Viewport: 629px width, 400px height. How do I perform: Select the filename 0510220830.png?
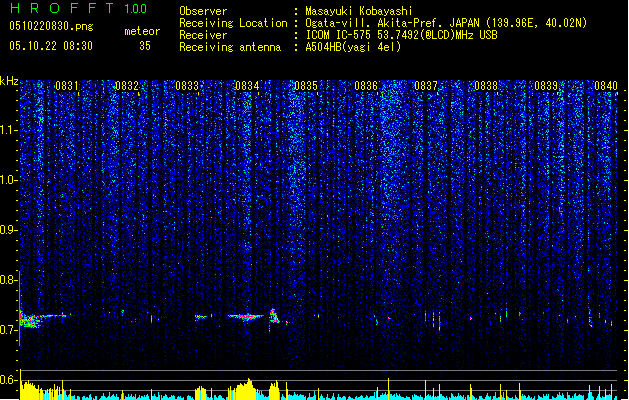[51, 26]
